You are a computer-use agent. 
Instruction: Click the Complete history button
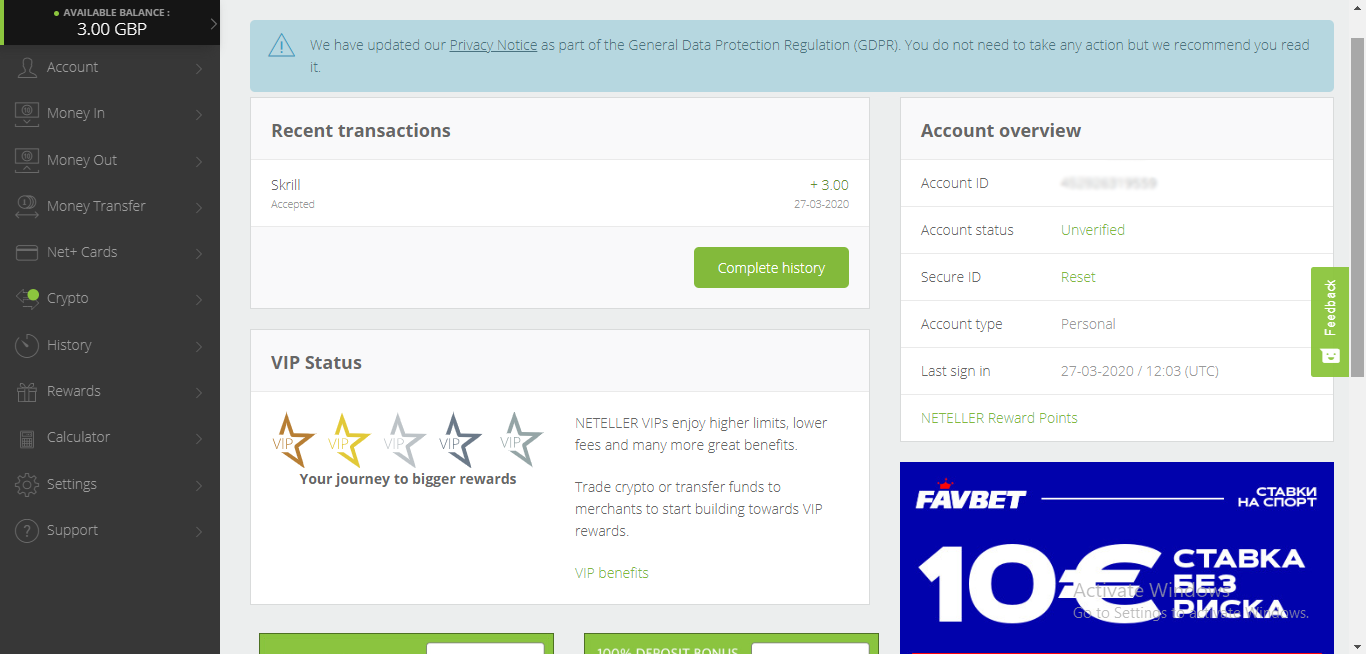[x=771, y=268]
